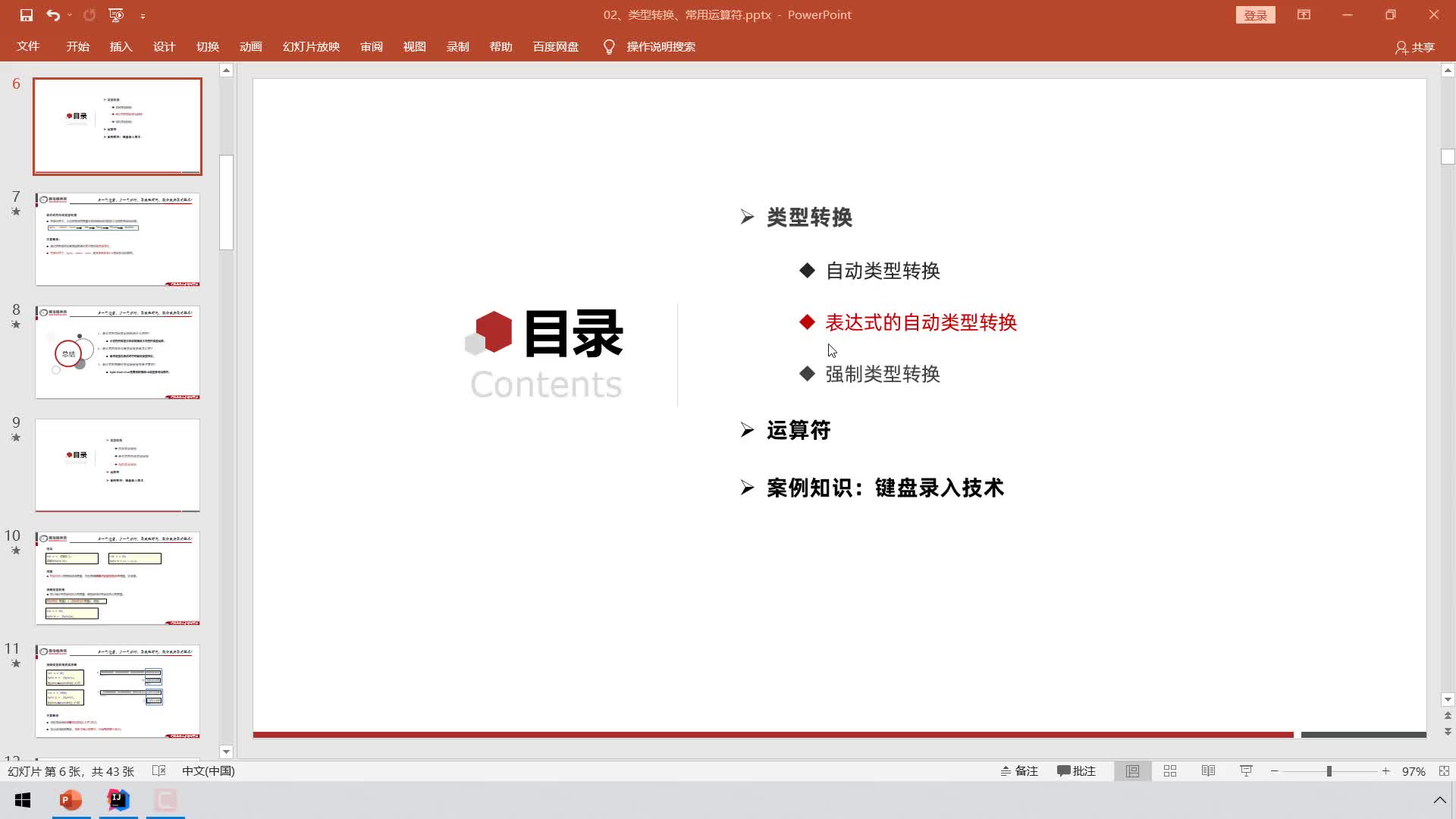Screen dimensions: 1456x819
Task: Undo the last action
Action: [x=52, y=14]
